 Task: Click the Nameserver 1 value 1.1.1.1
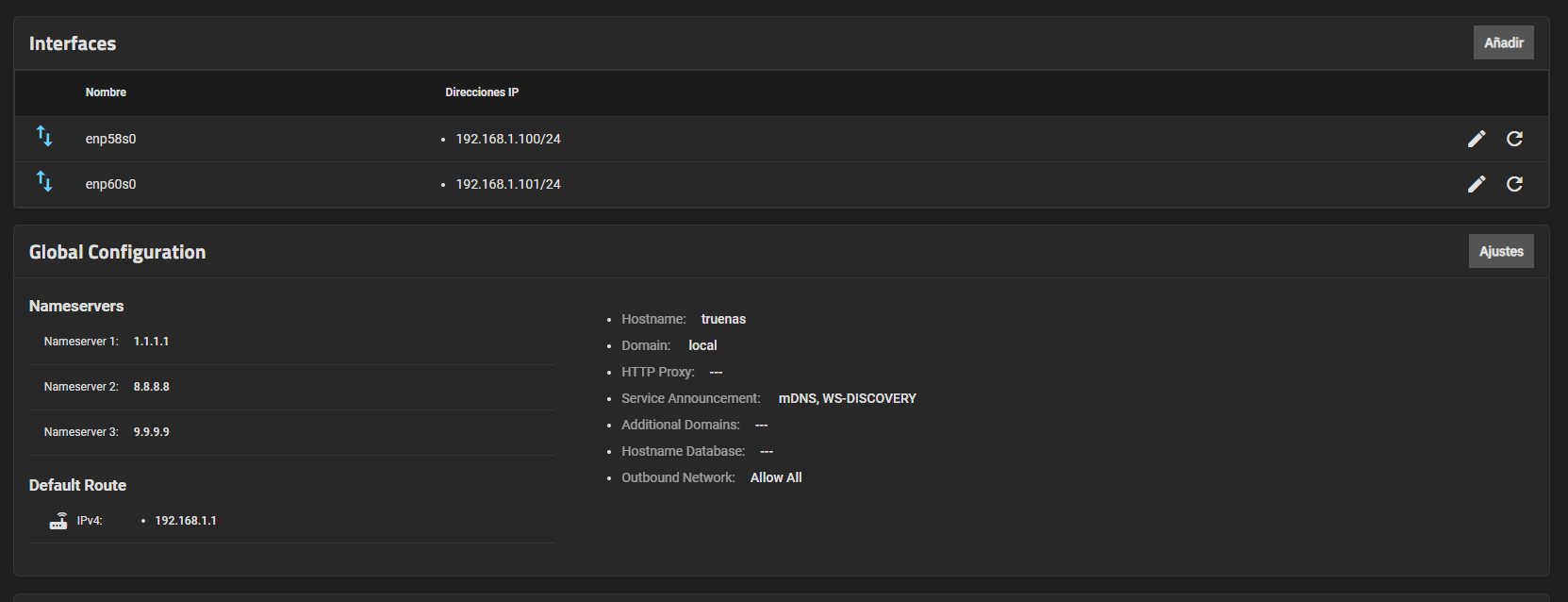pos(151,342)
